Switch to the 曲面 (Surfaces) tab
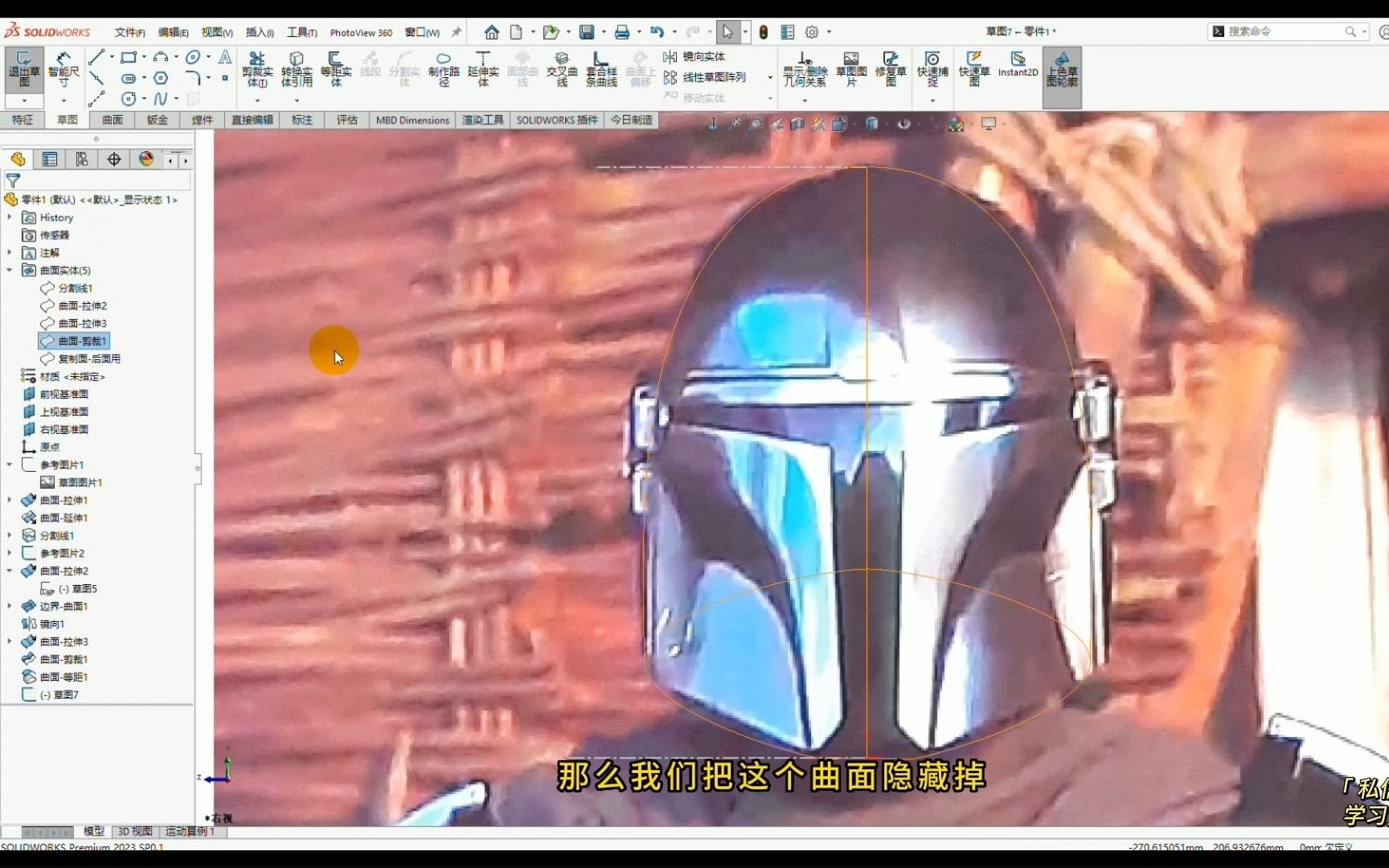This screenshot has height=868, width=1389. click(x=111, y=120)
